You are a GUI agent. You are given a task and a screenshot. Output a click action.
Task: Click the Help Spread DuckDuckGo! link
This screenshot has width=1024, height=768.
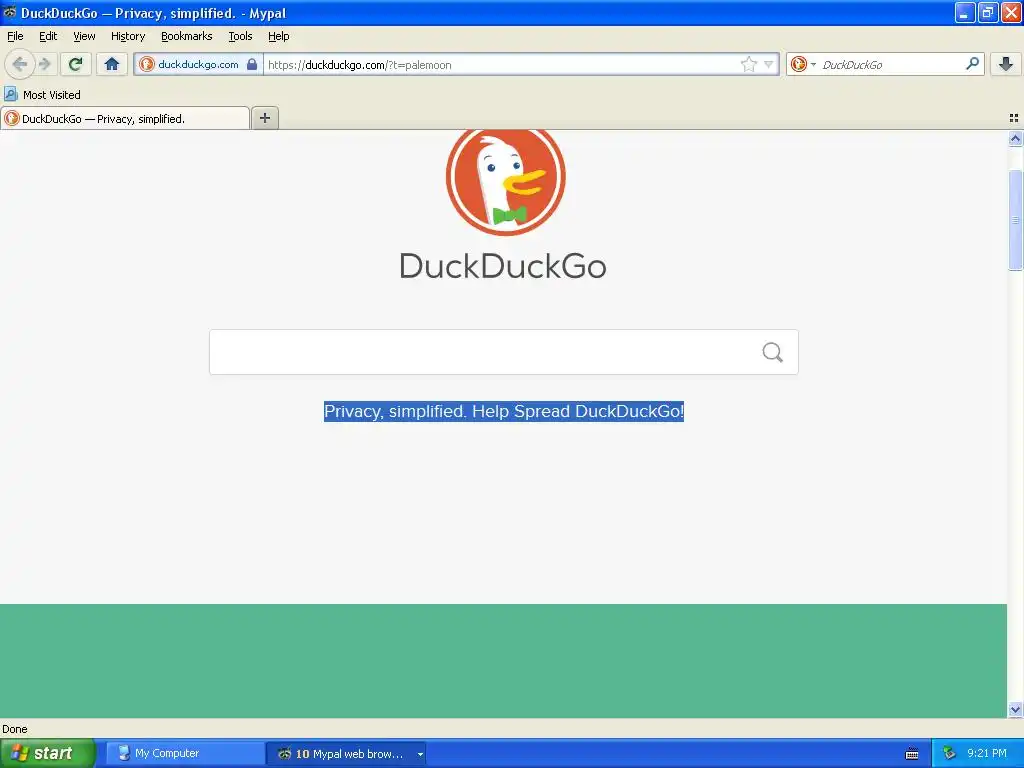[x=578, y=411]
